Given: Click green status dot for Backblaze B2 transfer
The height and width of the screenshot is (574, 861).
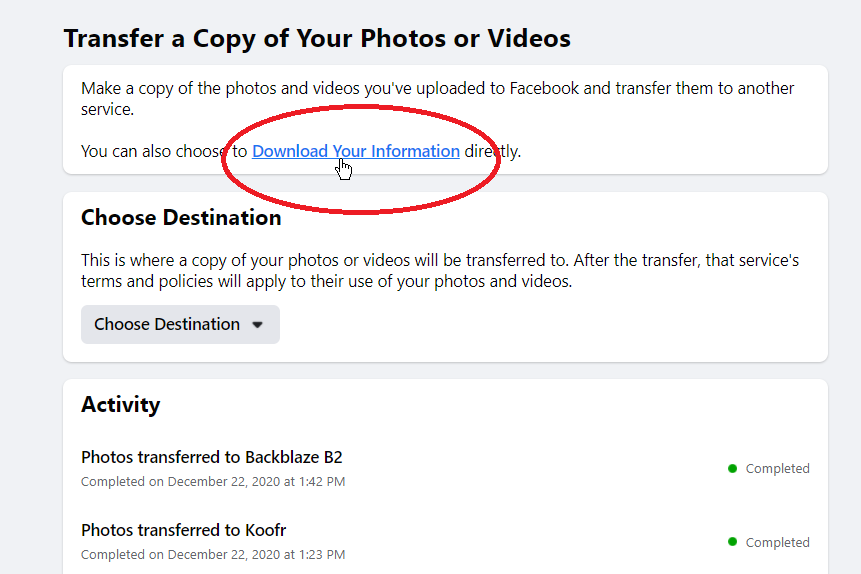Looking at the screenshot, I should [x=732, y=469].
